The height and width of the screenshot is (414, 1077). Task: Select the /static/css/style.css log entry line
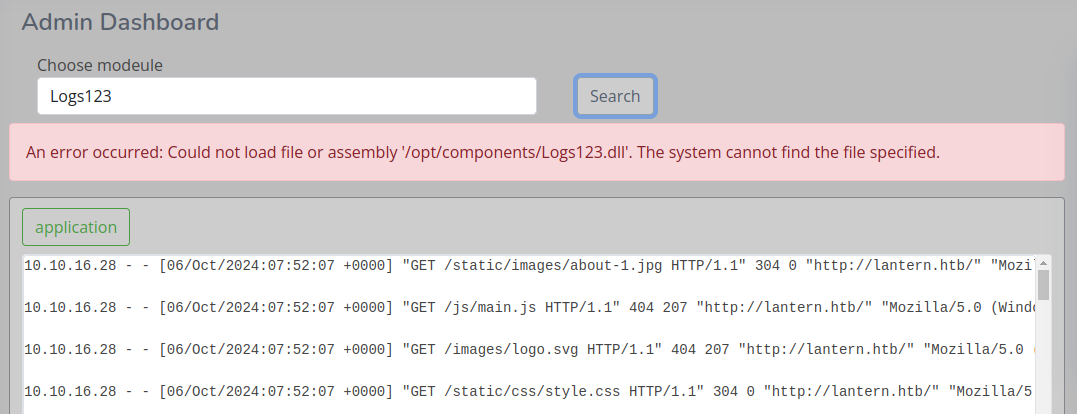[528, 391]
